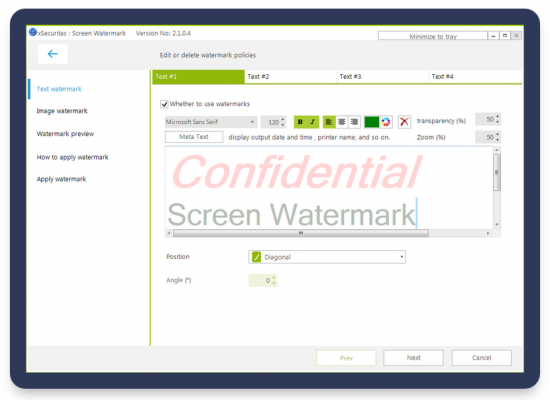The width and height of the screenshot is (550, 400).
Task: Switch to the Text #4 tab
Action: [475, 76]
